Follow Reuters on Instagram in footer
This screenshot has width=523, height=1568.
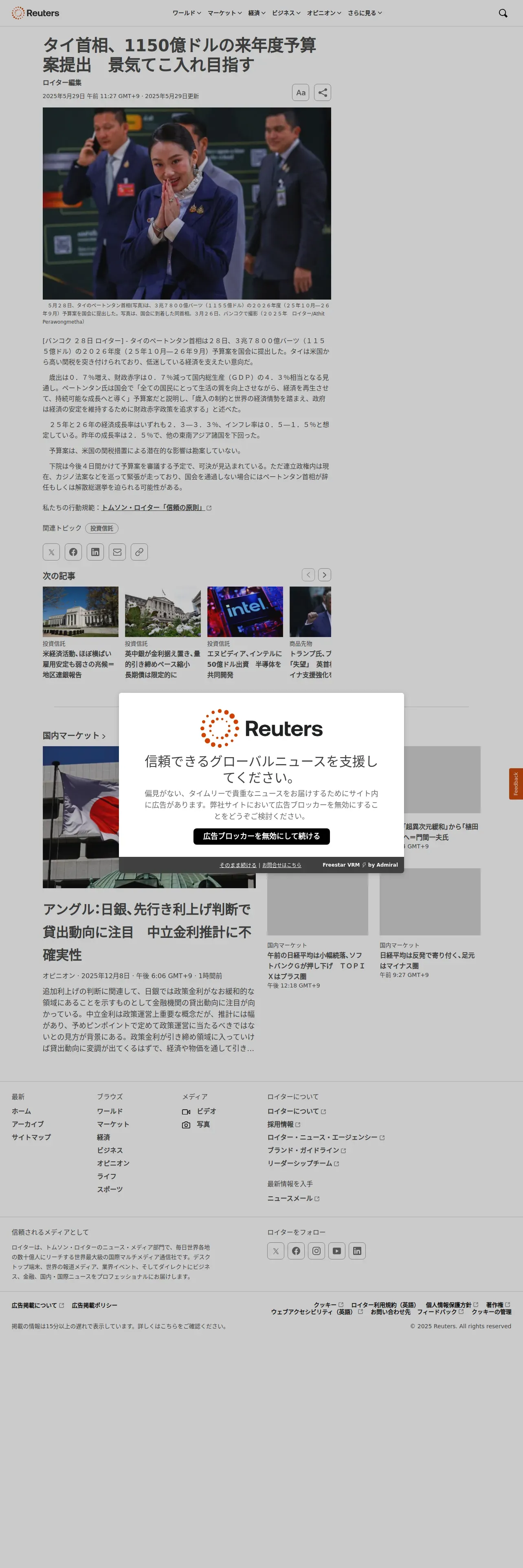click(x=316, y=1251)
